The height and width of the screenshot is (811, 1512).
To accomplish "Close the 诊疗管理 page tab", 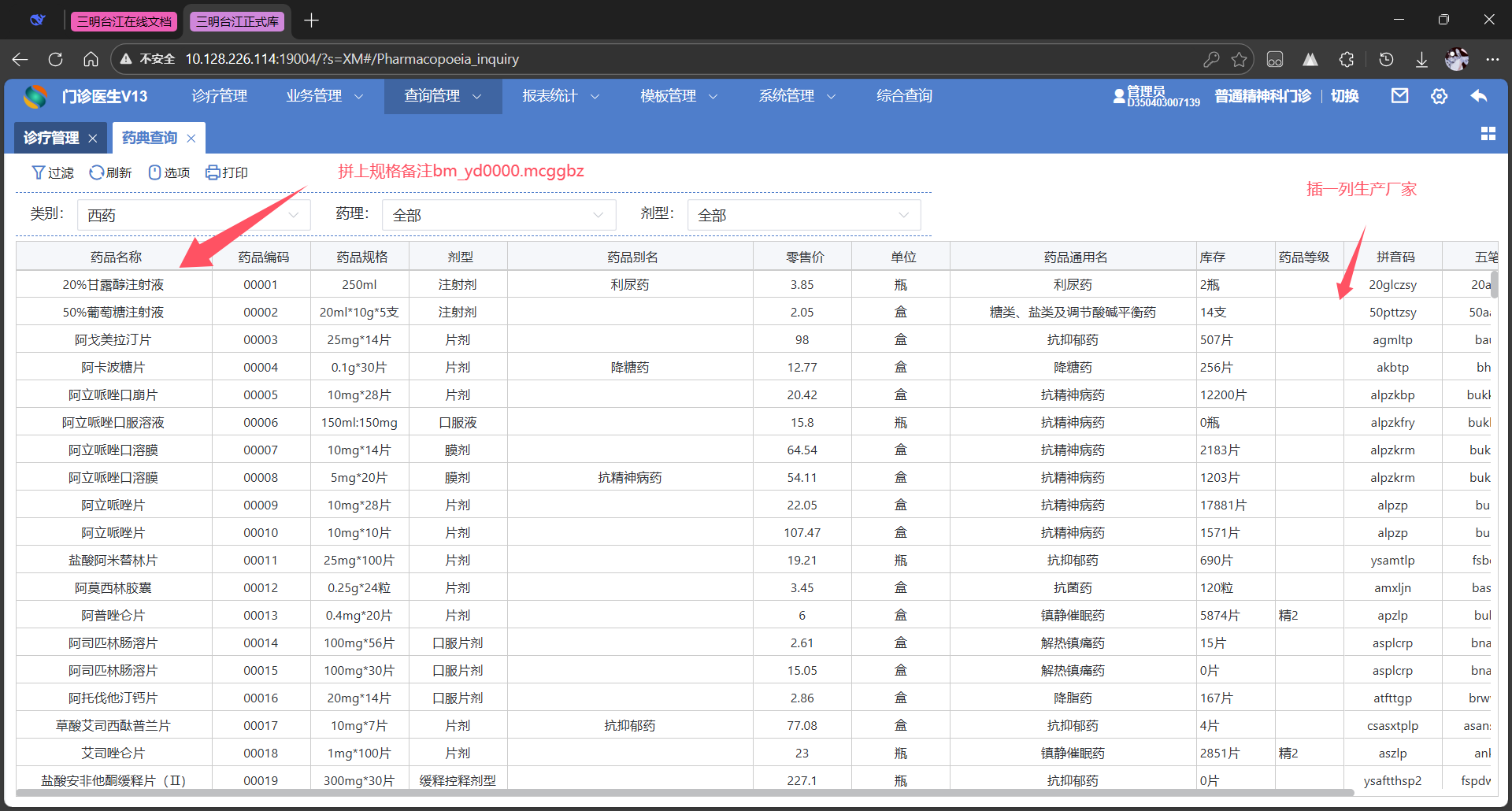I will point(93,139).
